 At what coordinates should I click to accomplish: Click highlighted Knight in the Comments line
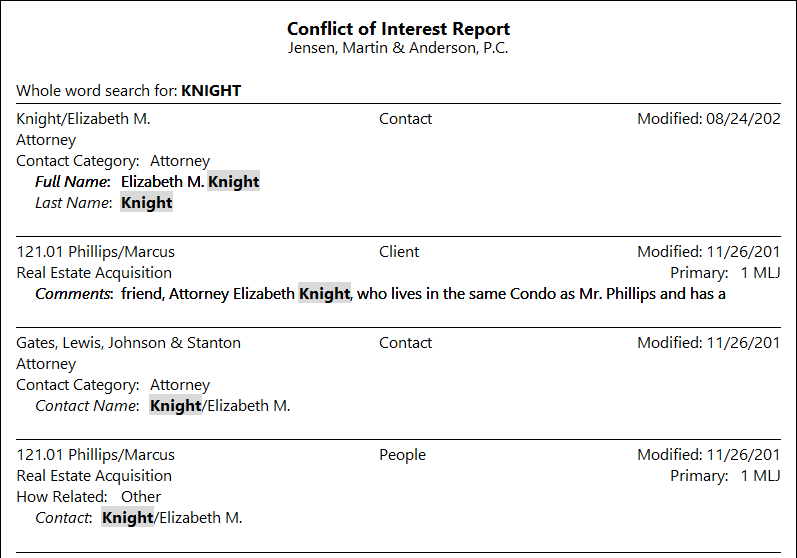(324, 294)
